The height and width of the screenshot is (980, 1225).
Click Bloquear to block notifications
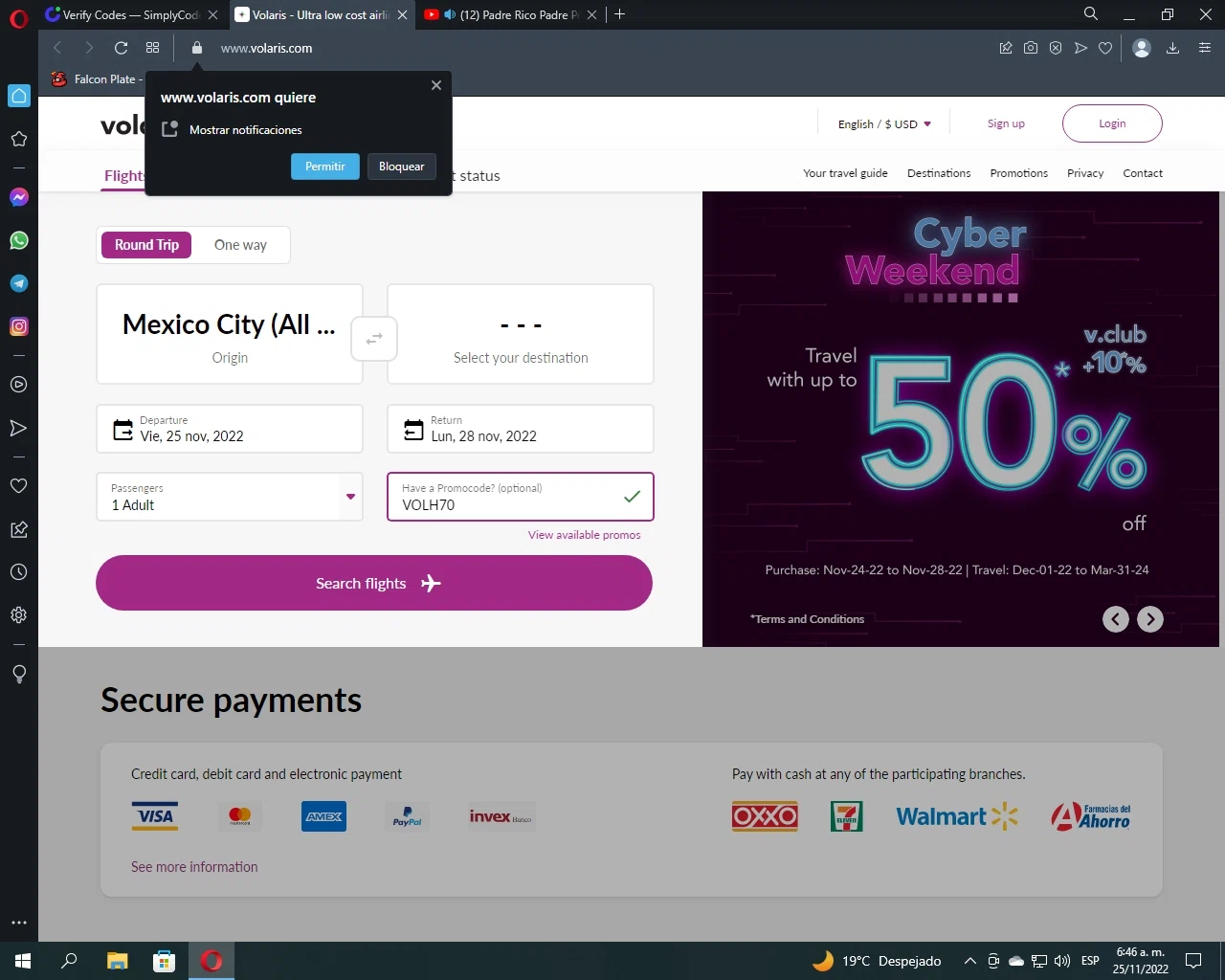click(402, 167)
